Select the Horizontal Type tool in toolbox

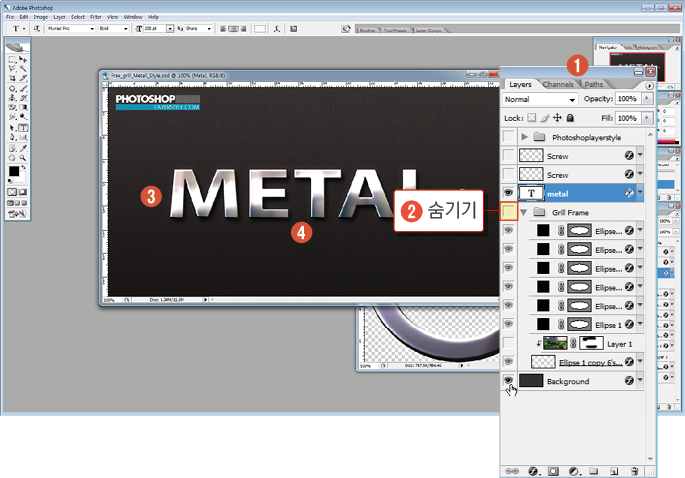pos(23,128)
